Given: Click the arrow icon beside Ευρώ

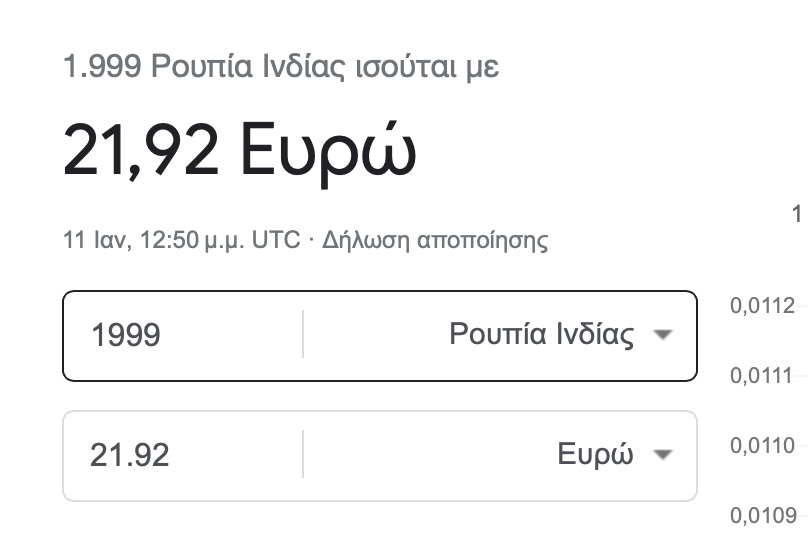Looking at the screenshot, I should coord(663,455).
